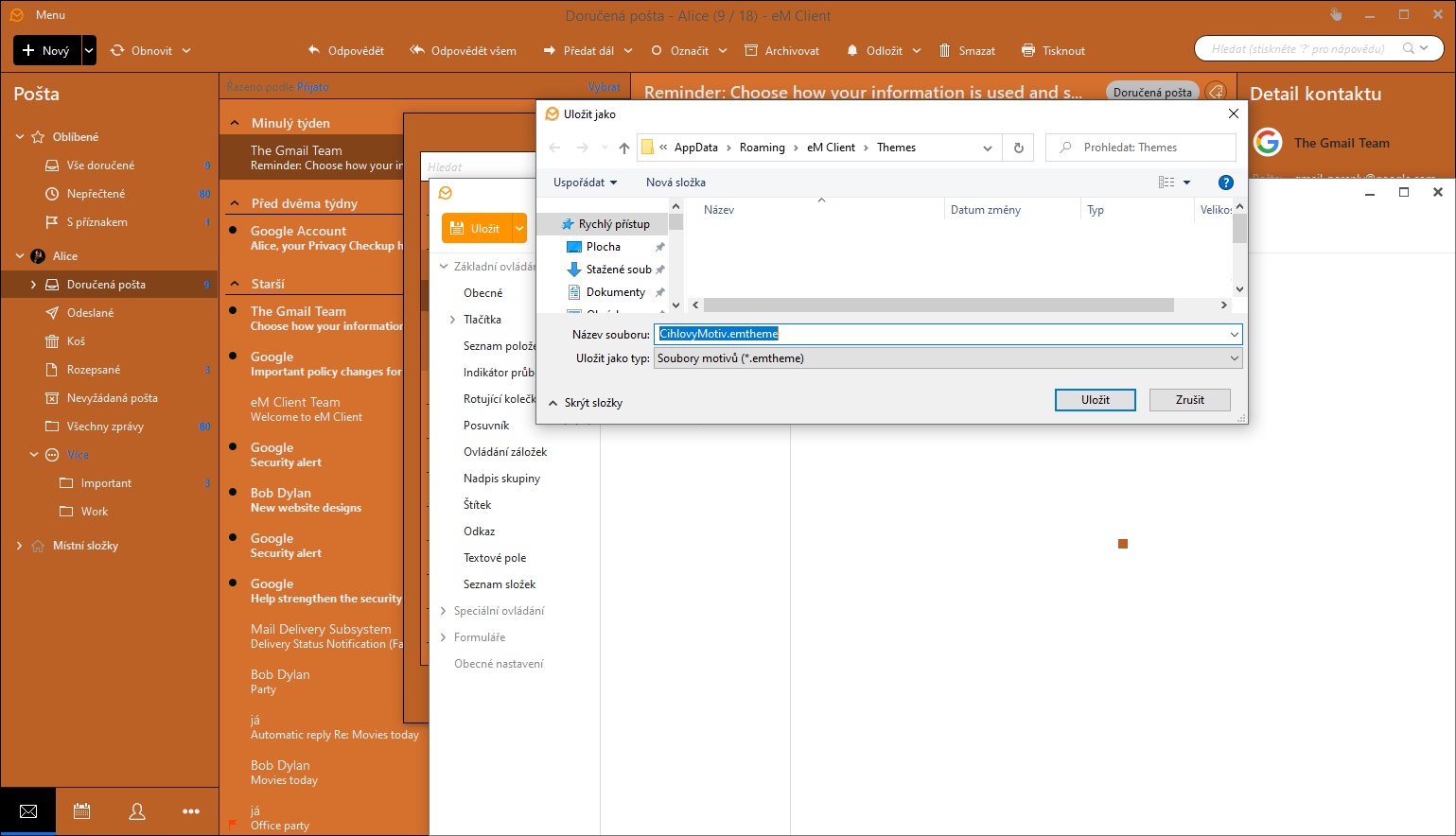Click the orange Uložit button in theme editor
This screenshot has height=836, width=1456.
tap(477, 228)
